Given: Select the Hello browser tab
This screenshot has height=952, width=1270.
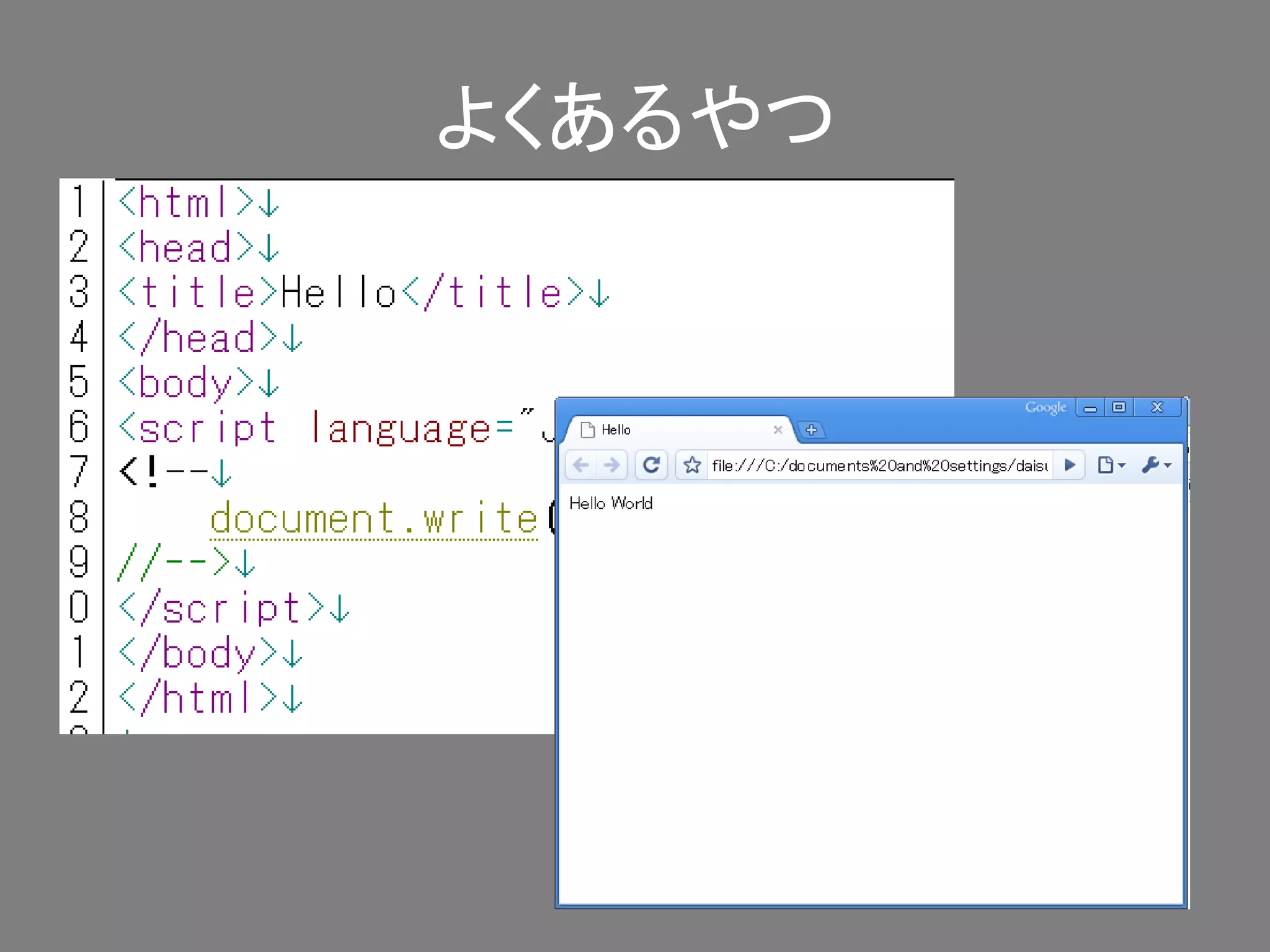Looking at the screenshot, I should pyautogui.click(x=679, y=430).
